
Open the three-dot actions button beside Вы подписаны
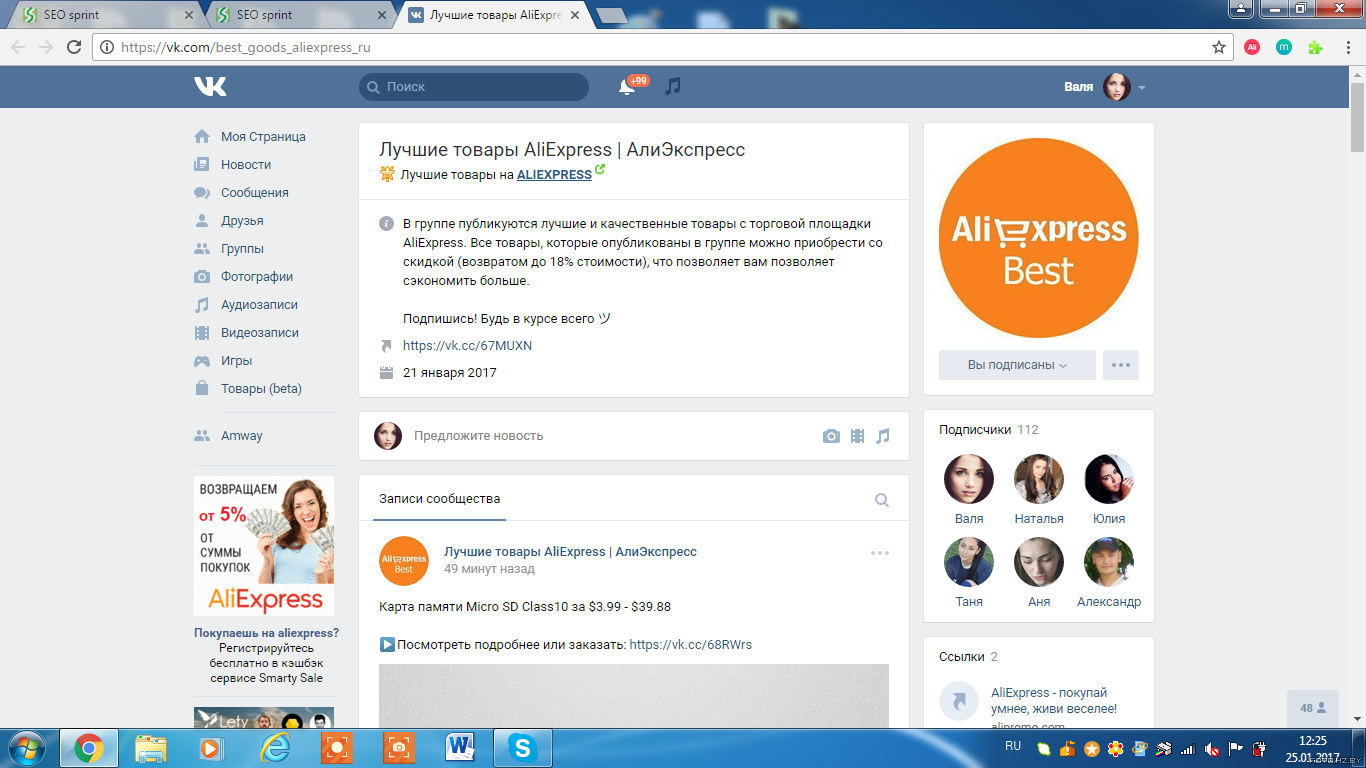pyautogui.click(x=1121, y=365)
